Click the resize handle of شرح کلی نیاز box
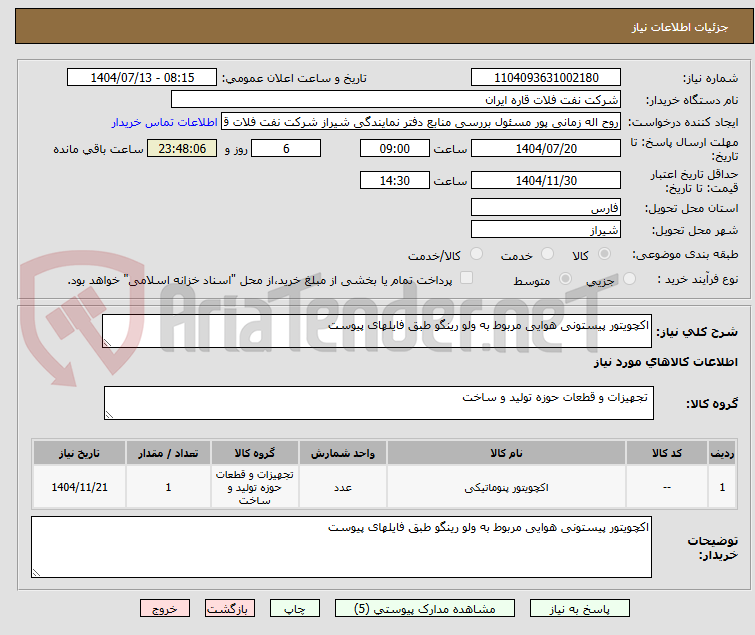Screen dimensions: 755x635 coord(107,343)
